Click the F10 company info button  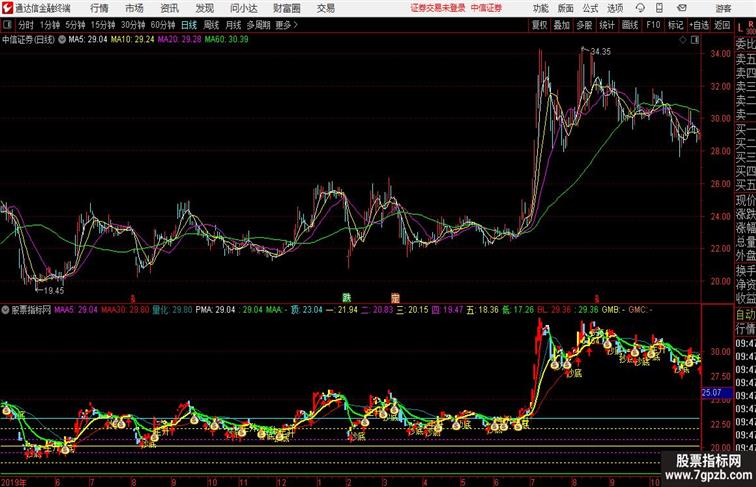click(x=653, y=25)
